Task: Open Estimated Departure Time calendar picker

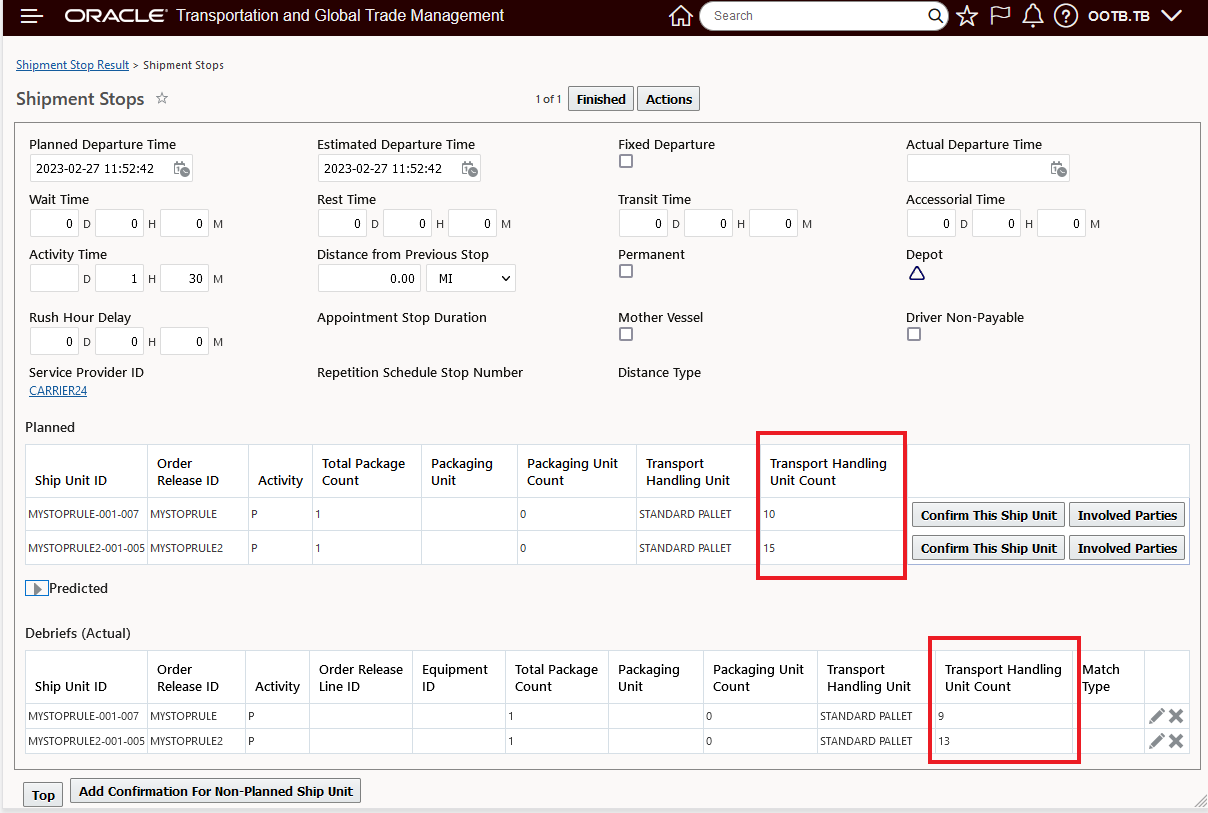Action: (469, 169)
